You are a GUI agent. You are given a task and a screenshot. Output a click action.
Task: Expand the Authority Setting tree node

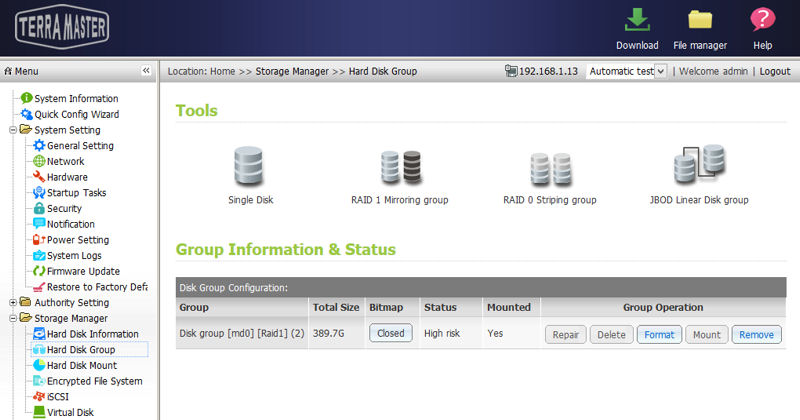[13, 303]
